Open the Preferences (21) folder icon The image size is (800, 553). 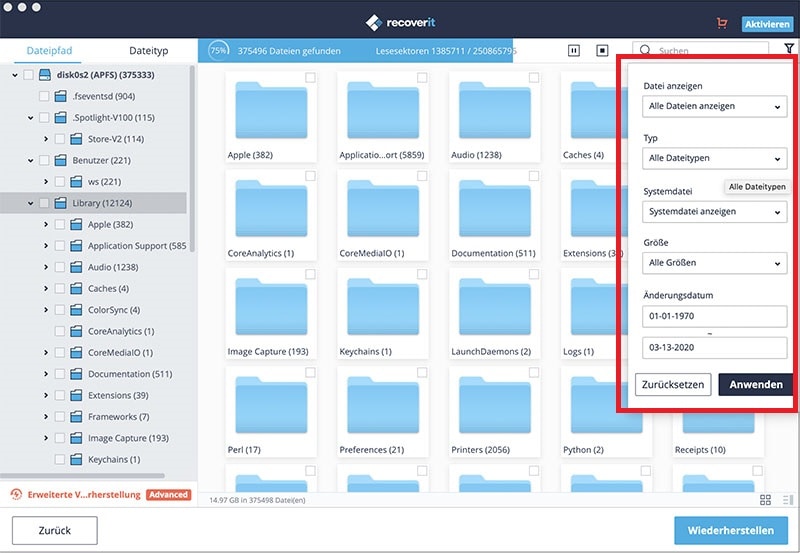pyautogui.click(x=383, y=406)
